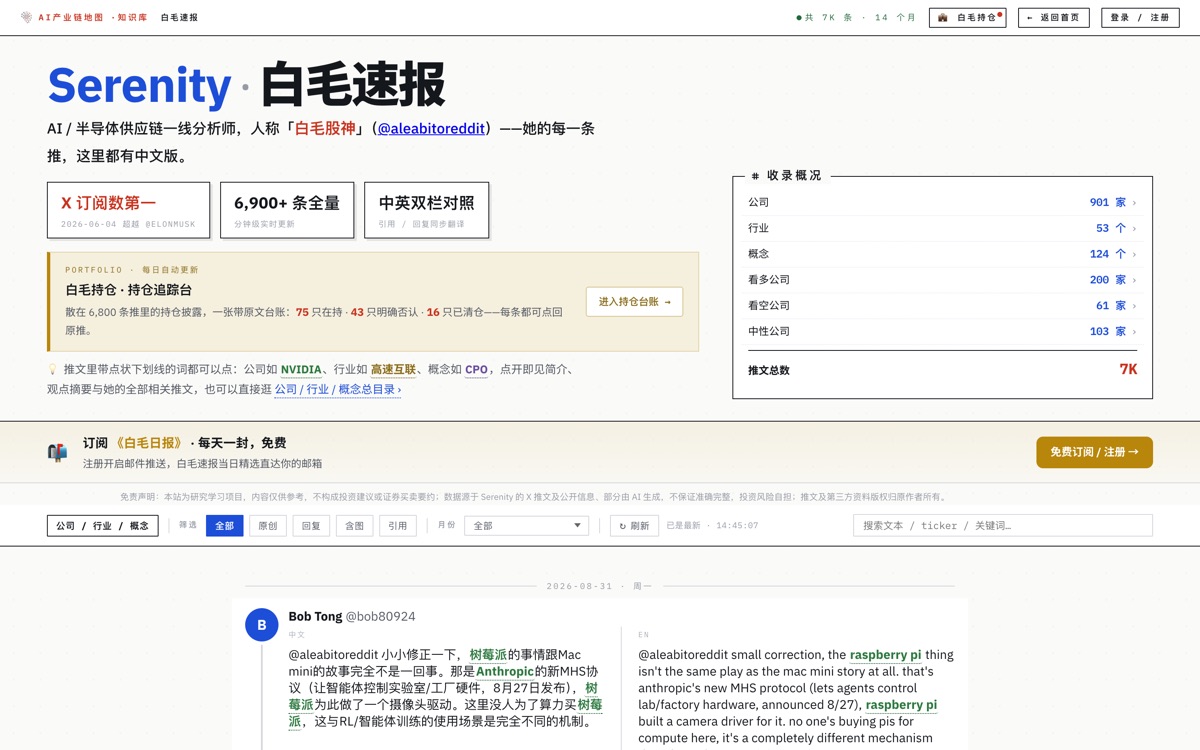1200x750 pixels.
Task: Select 引用 filter tab
Action: [398, 525]
